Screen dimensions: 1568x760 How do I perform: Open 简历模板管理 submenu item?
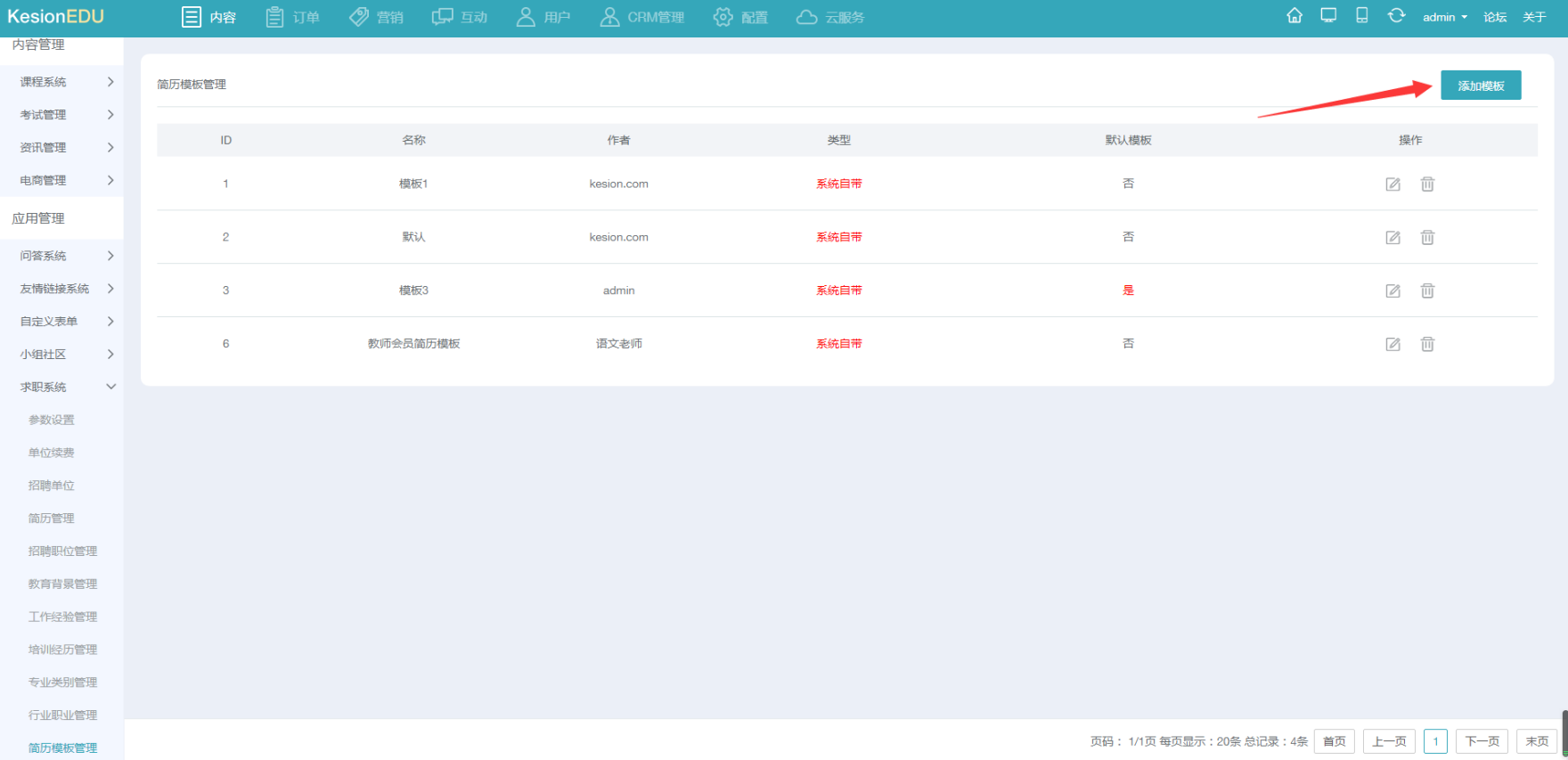point(62,748)
